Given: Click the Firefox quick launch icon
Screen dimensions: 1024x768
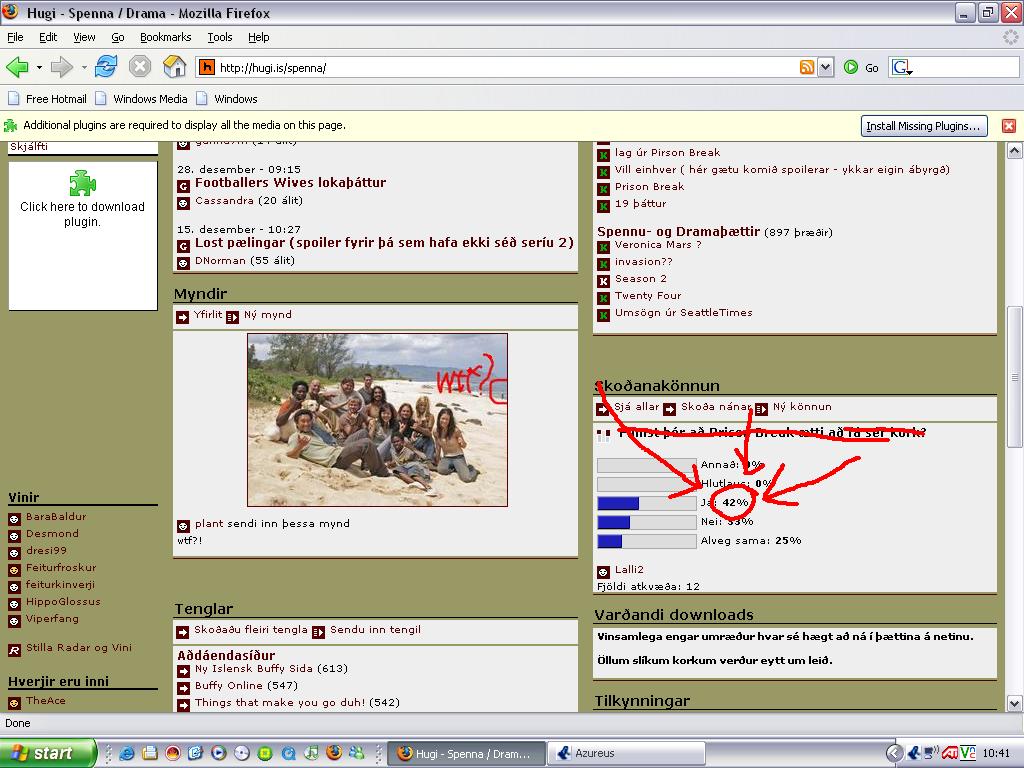Looking at the screenshot, I should point(334,753).
